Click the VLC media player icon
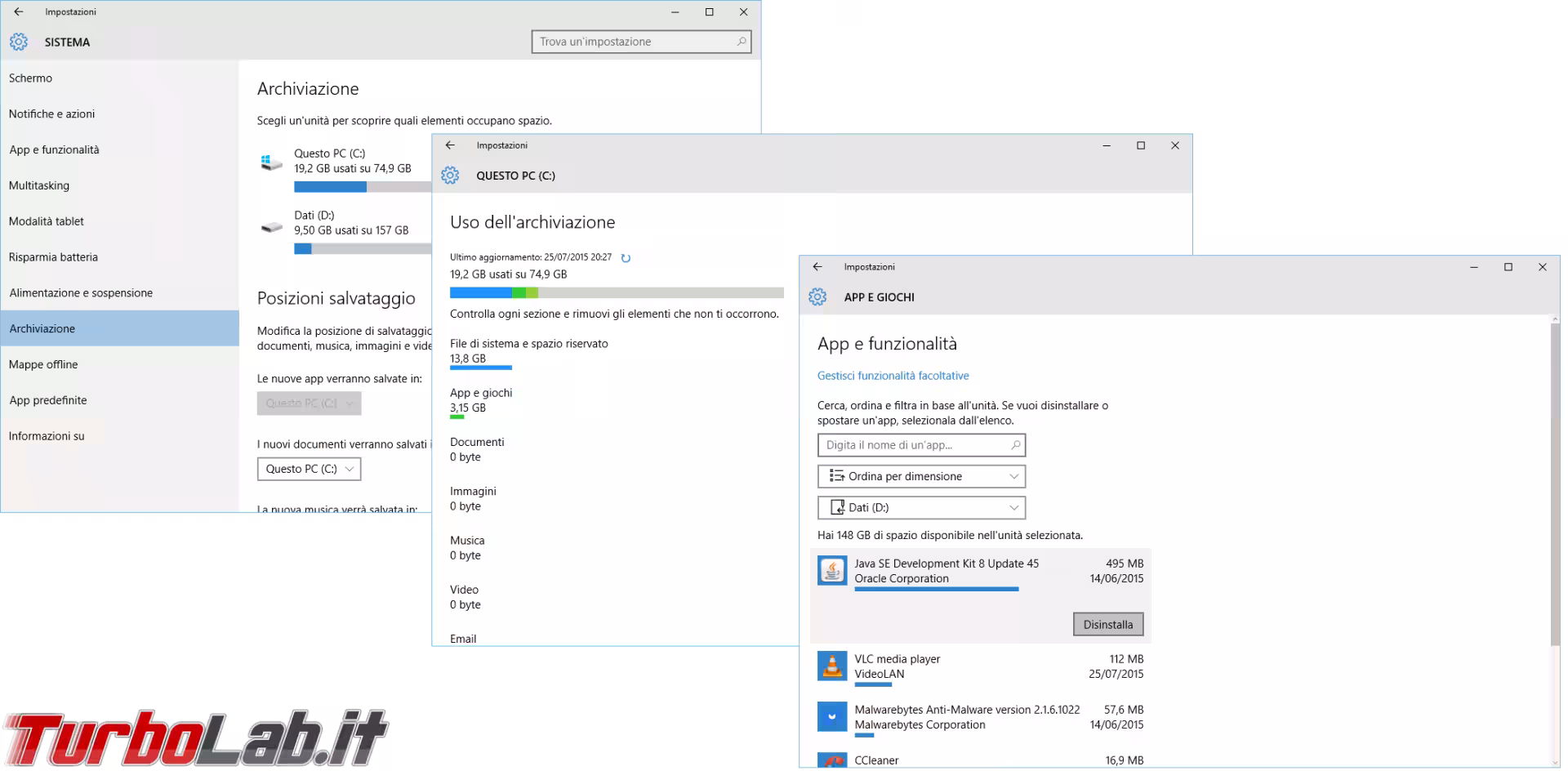This screenshot has width=1568, height=771. [832, 666]
